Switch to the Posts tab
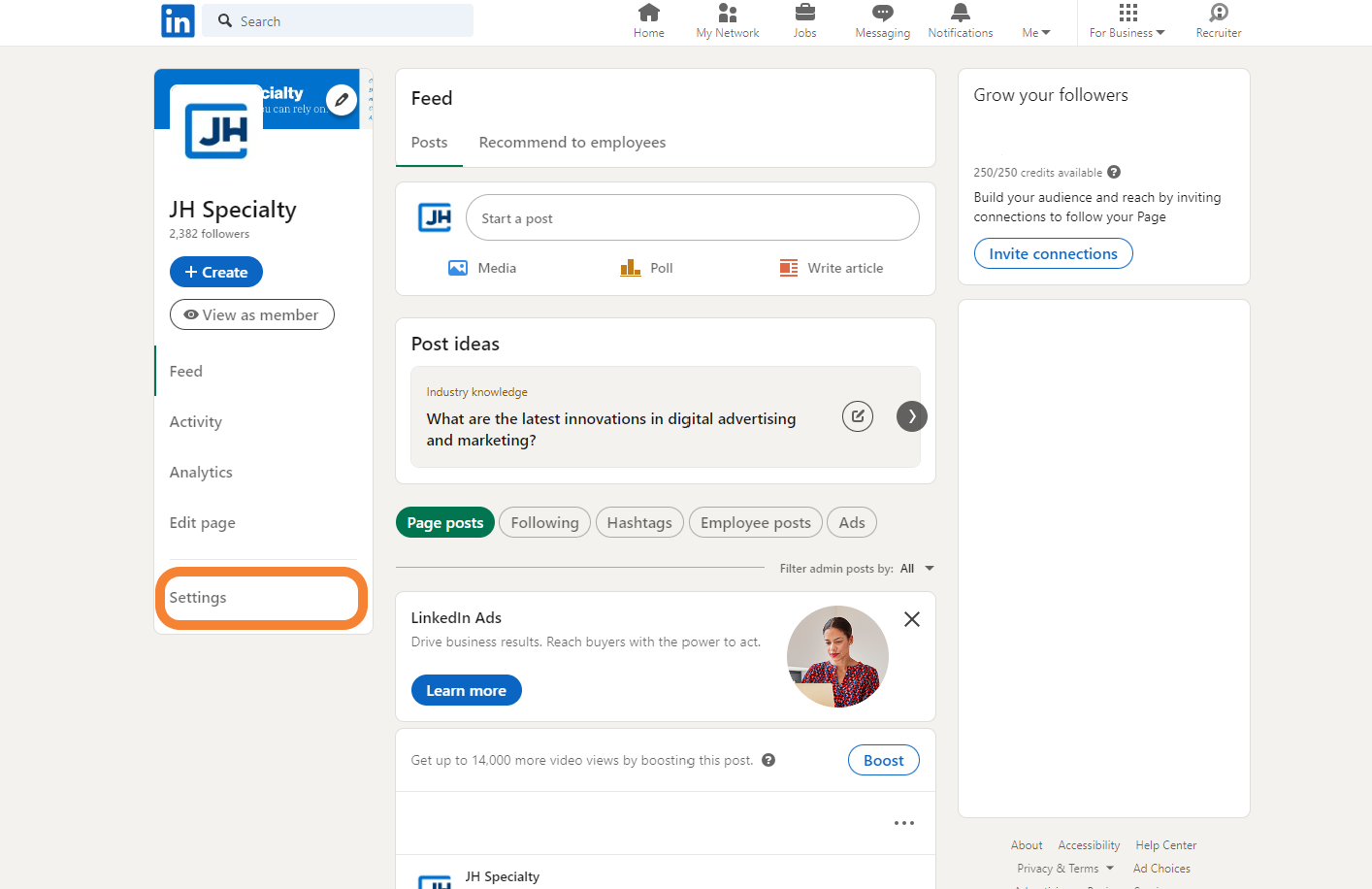 coord(429,143)
